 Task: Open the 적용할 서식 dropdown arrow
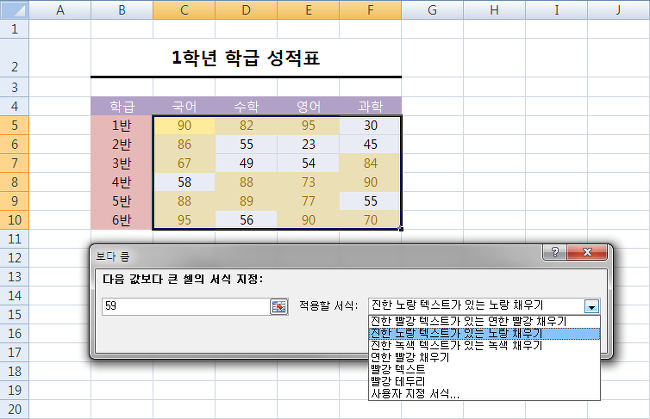pyautogui.click(x=591, y=307)
